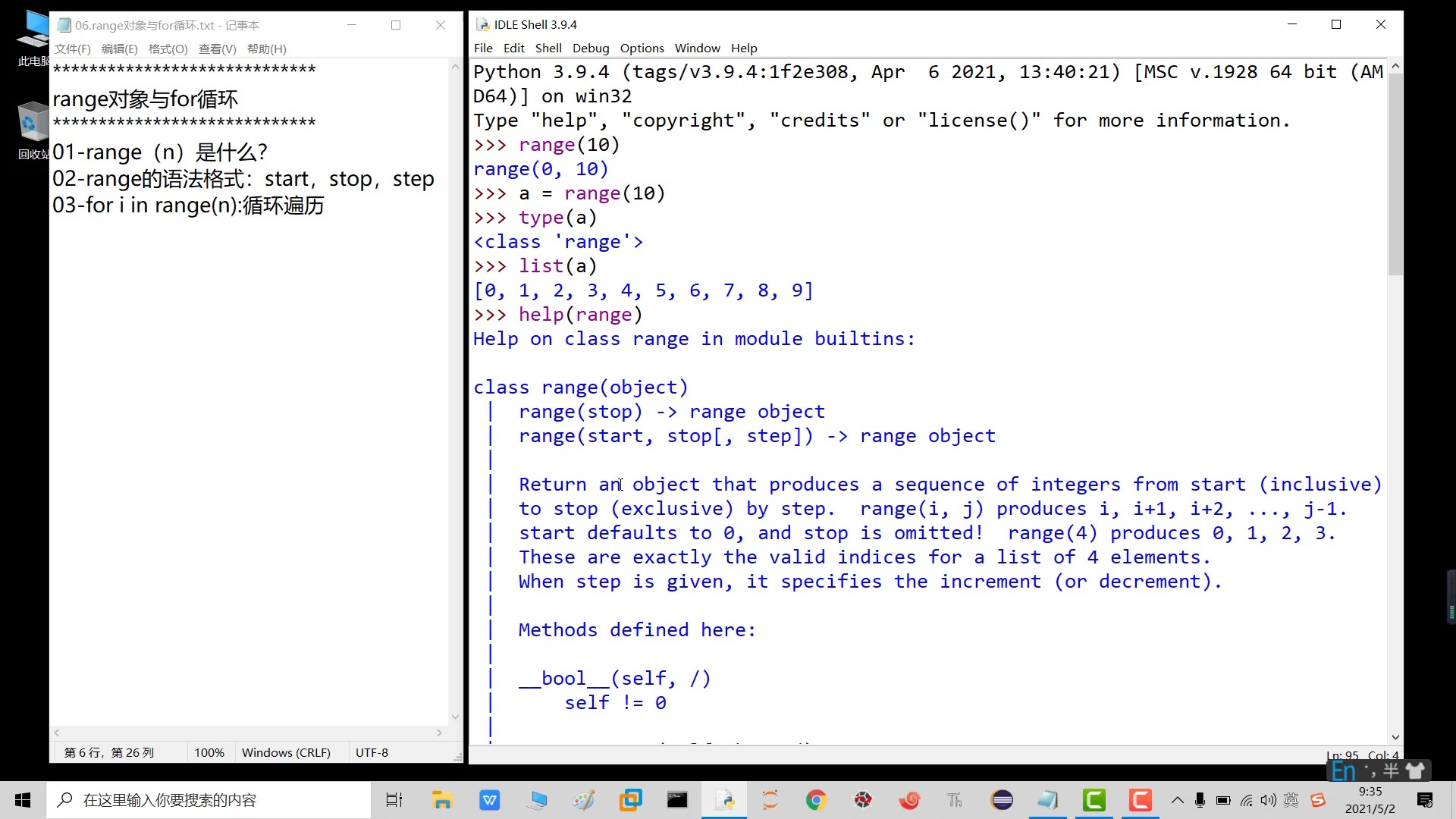Toggle the 英 input language indicator

(x=1291, y=800)
